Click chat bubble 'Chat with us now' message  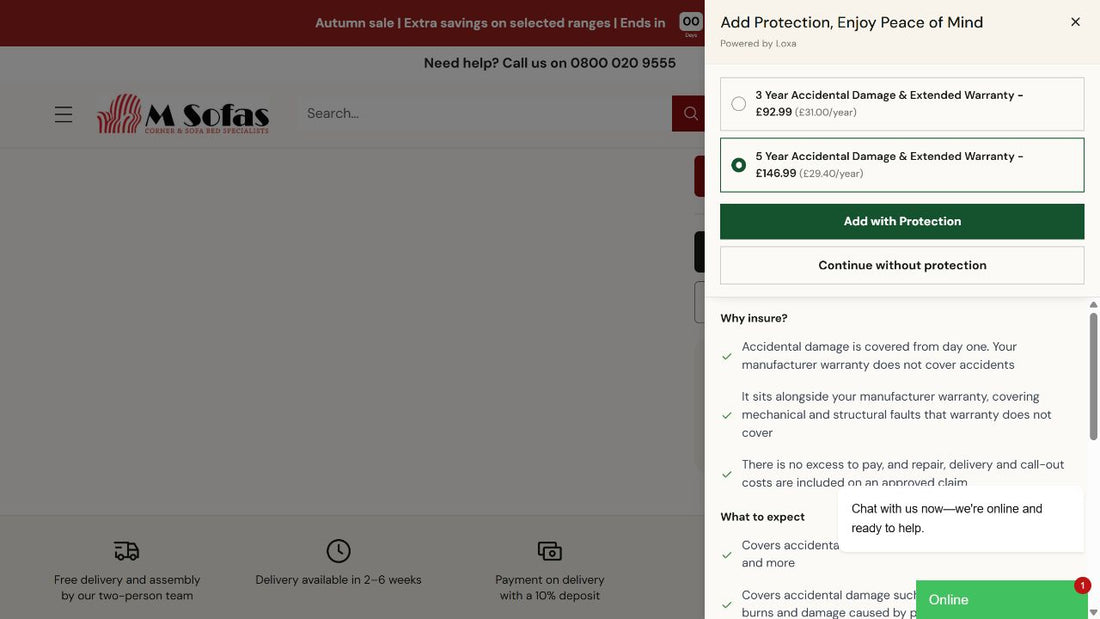[x=960, y=519]
